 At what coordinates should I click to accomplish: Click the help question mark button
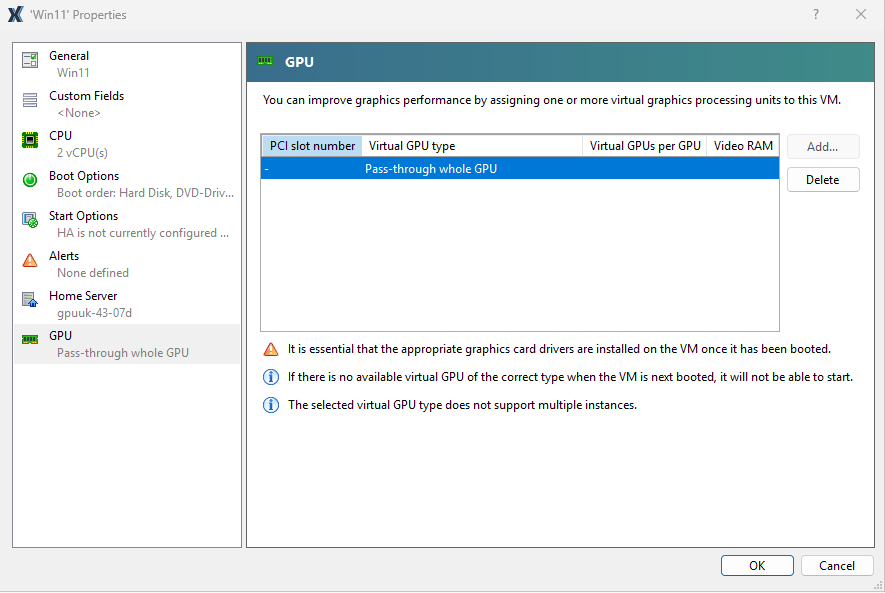816,14
